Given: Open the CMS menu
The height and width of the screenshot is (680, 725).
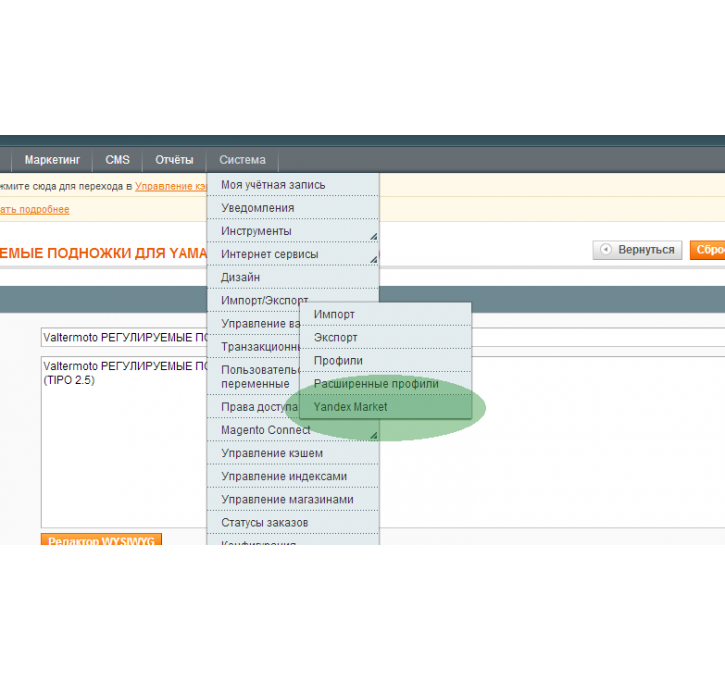Looking at the screenshot, I should pos(117,160).
